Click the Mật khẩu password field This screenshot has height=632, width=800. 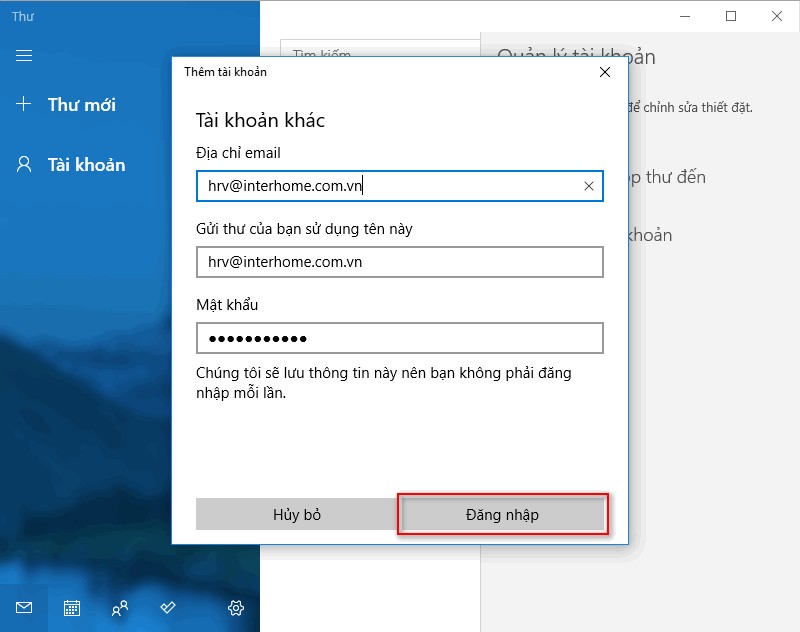[400, 338]
